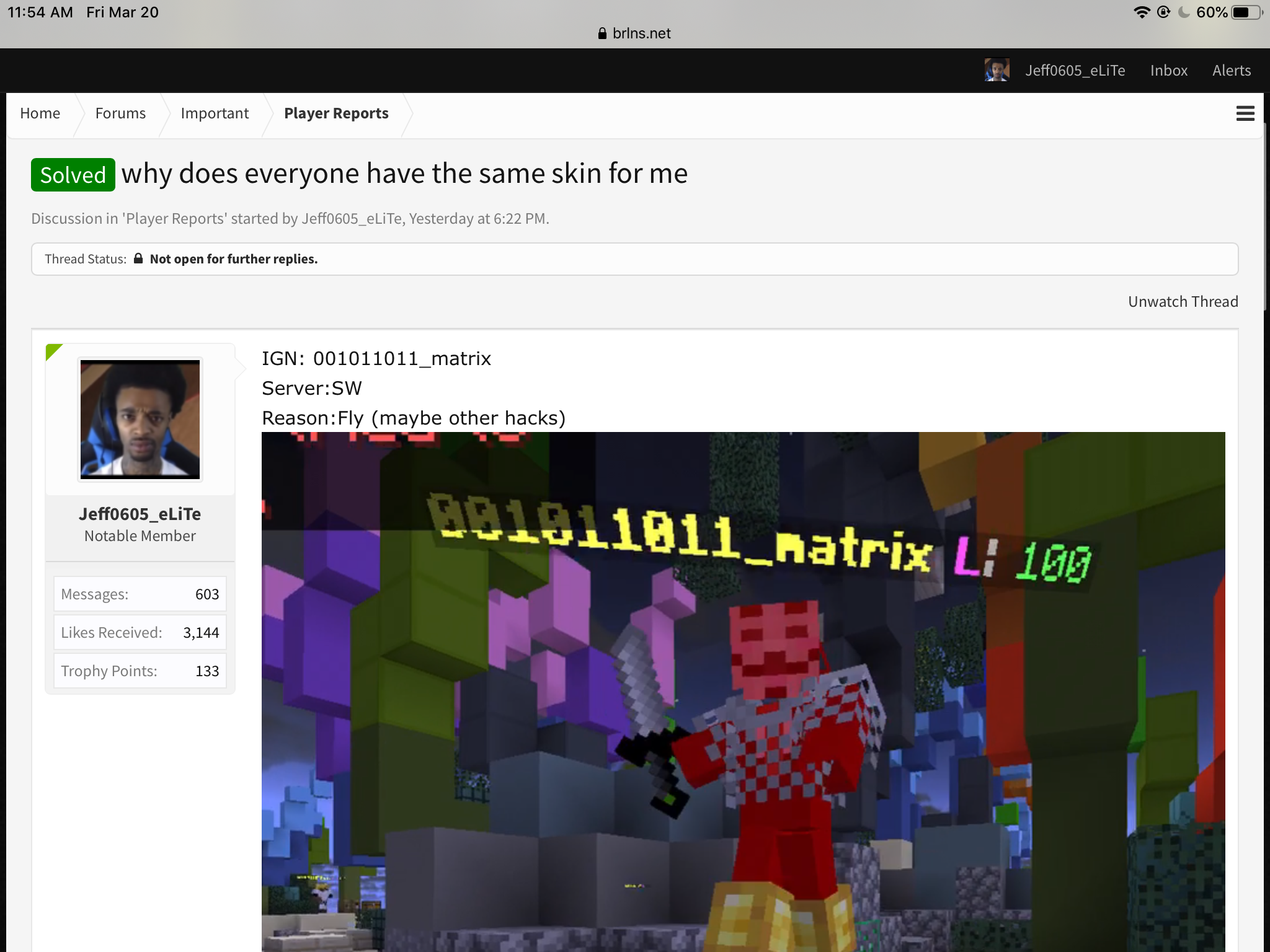Click the thread status lock icon
The height and width of the screenshot is (952, 1270).
(138, 258)
